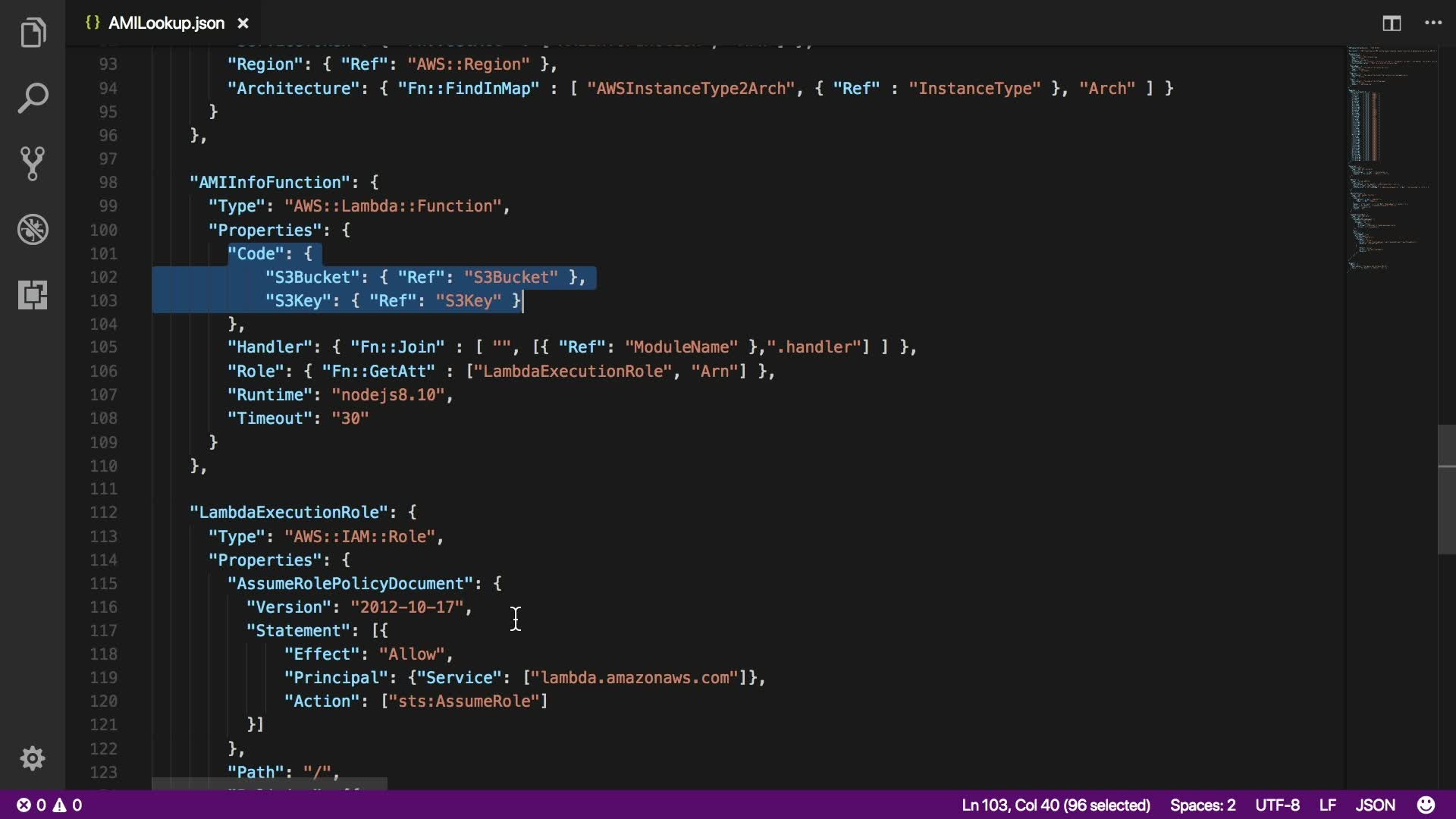The width and height of the screenshot is (1456, 819).
Task: Change language mode from JSON
Action: coord(1375,805)
